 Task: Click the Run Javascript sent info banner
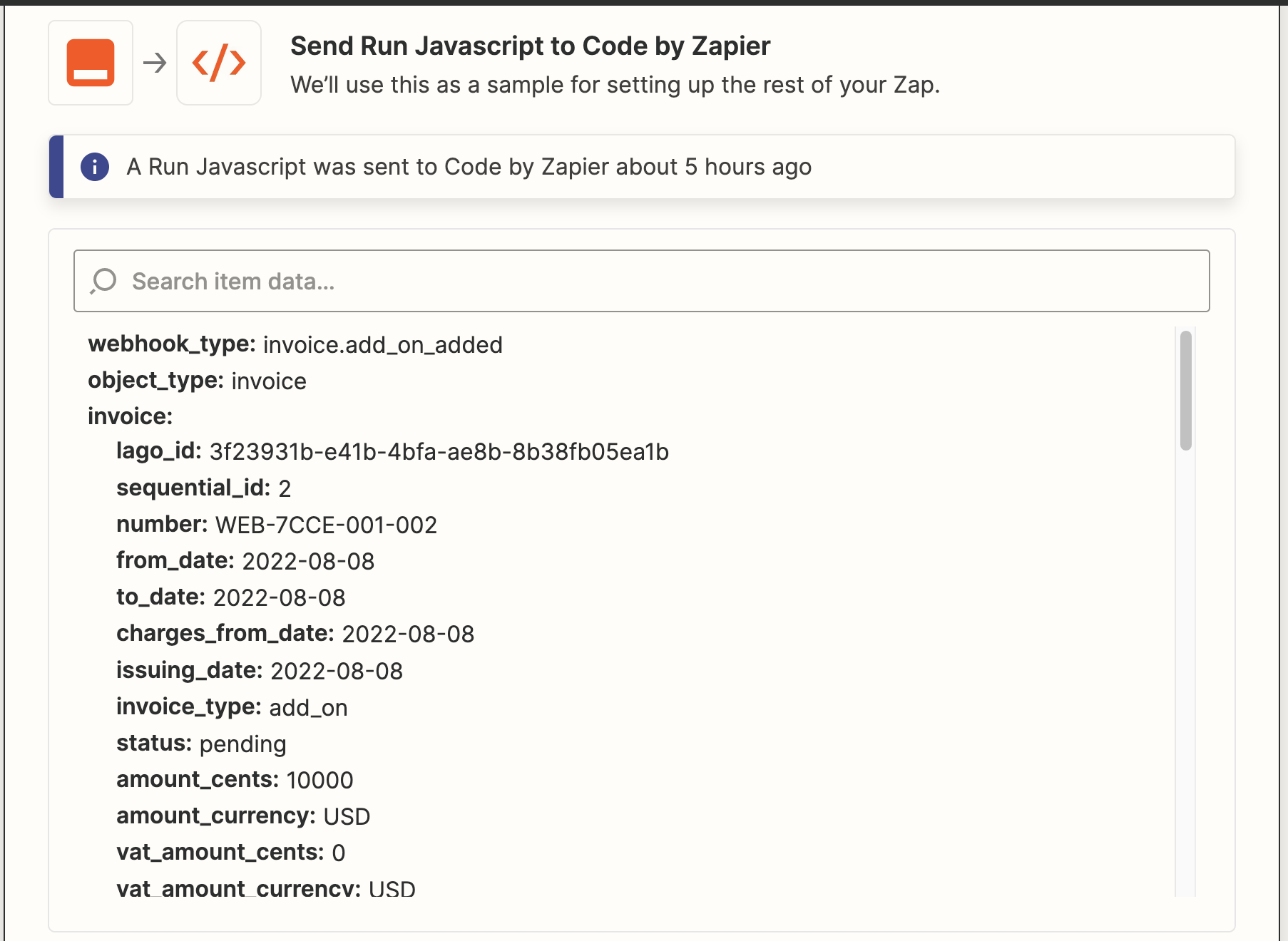pos(642,167)
